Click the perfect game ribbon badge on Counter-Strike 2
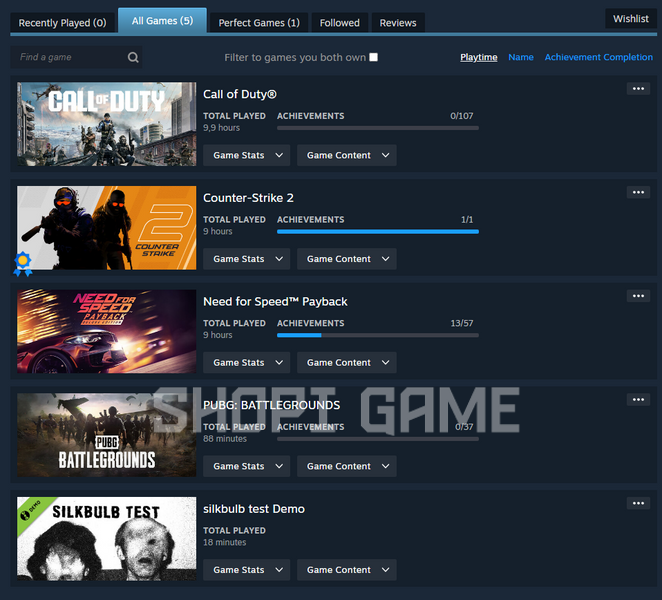Viewport: 662px width, 600px height. pyautogui.click(x=23, y=264)
